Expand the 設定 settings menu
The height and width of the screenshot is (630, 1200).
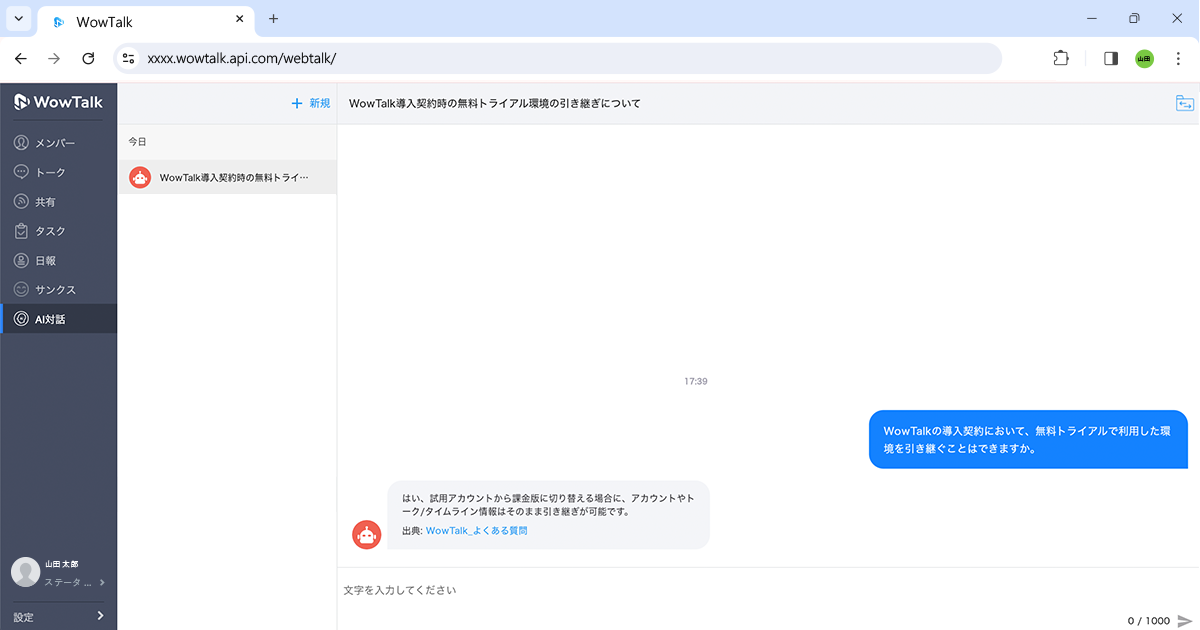tap(58, 616)
